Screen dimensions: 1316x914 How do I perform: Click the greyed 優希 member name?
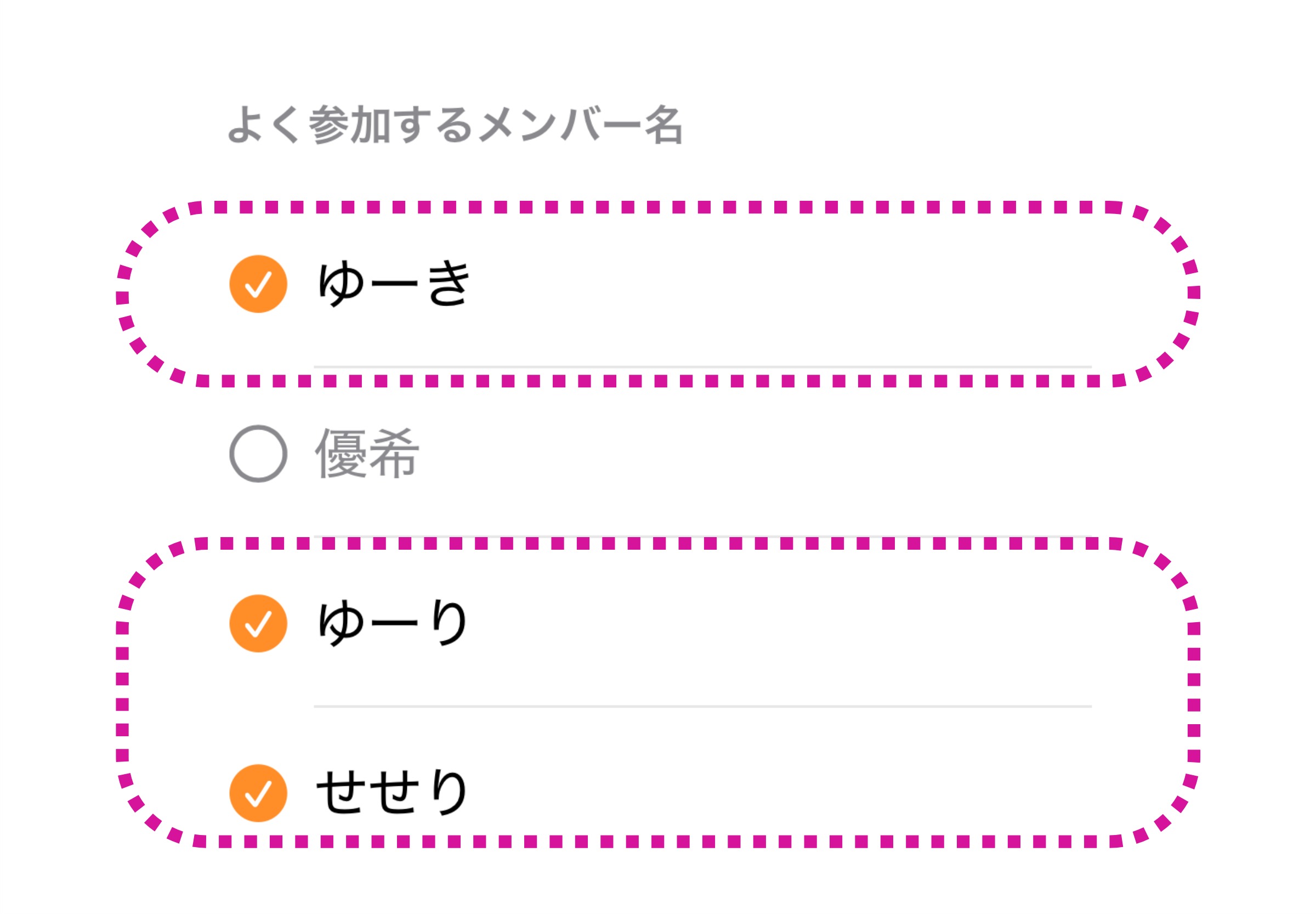367,454
